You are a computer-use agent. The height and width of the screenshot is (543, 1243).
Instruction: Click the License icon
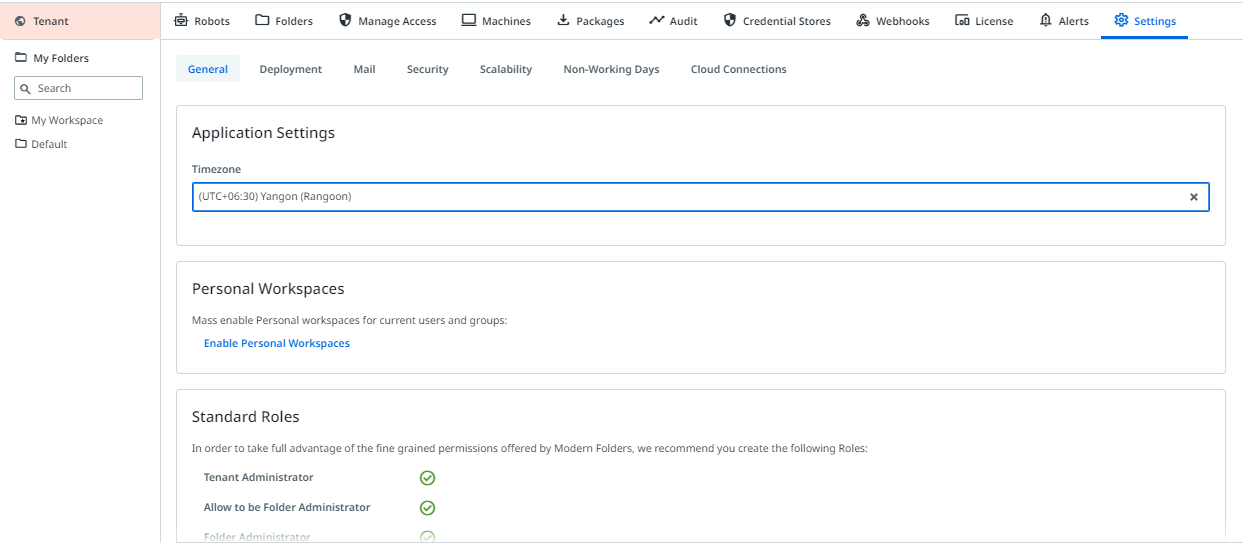962,20
